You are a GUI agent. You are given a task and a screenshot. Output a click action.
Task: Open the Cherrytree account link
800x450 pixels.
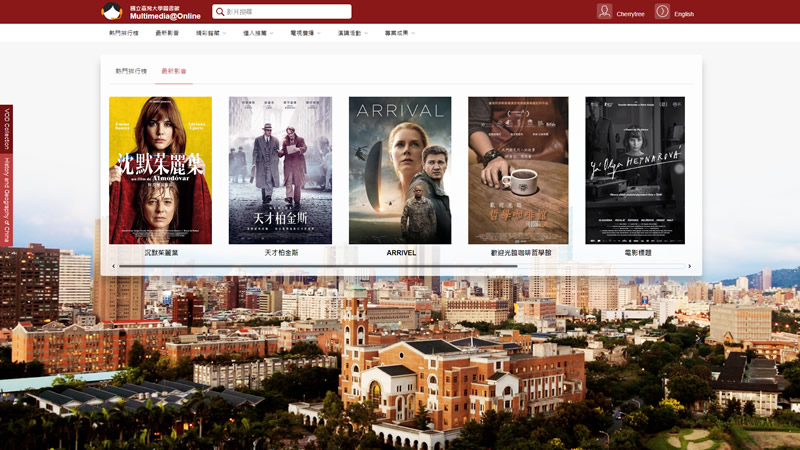630,14
